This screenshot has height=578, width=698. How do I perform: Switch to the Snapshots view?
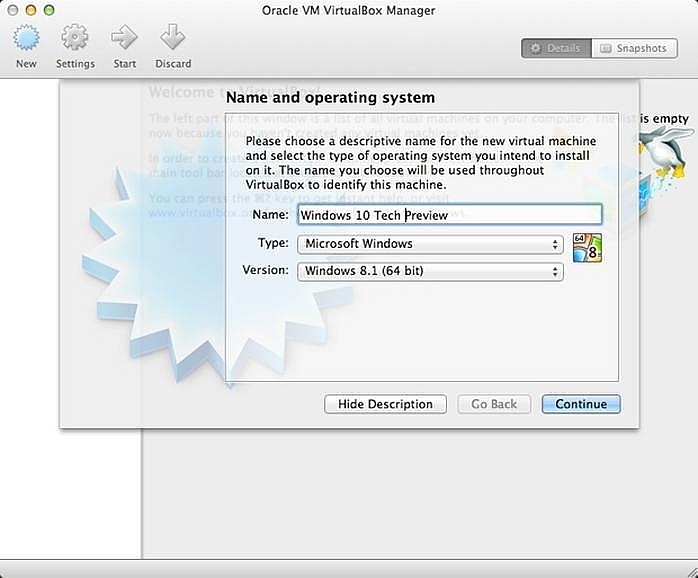tap(634, 48)
